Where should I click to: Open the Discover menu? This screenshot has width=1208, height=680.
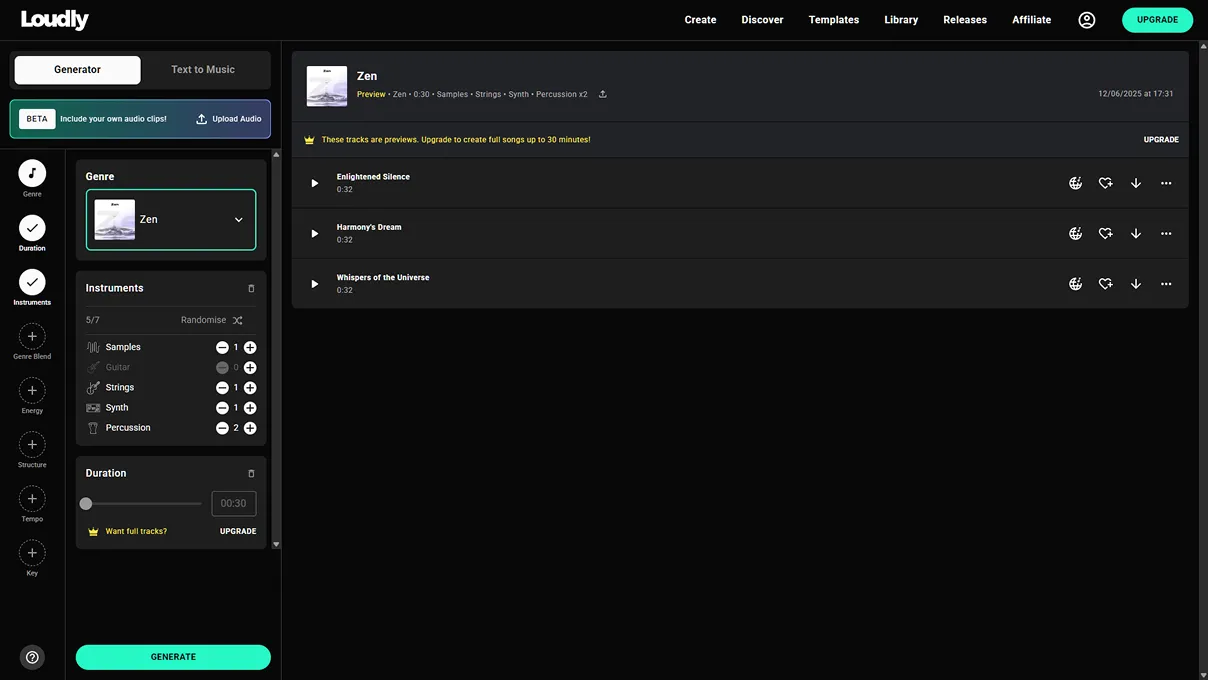point(762,20)
